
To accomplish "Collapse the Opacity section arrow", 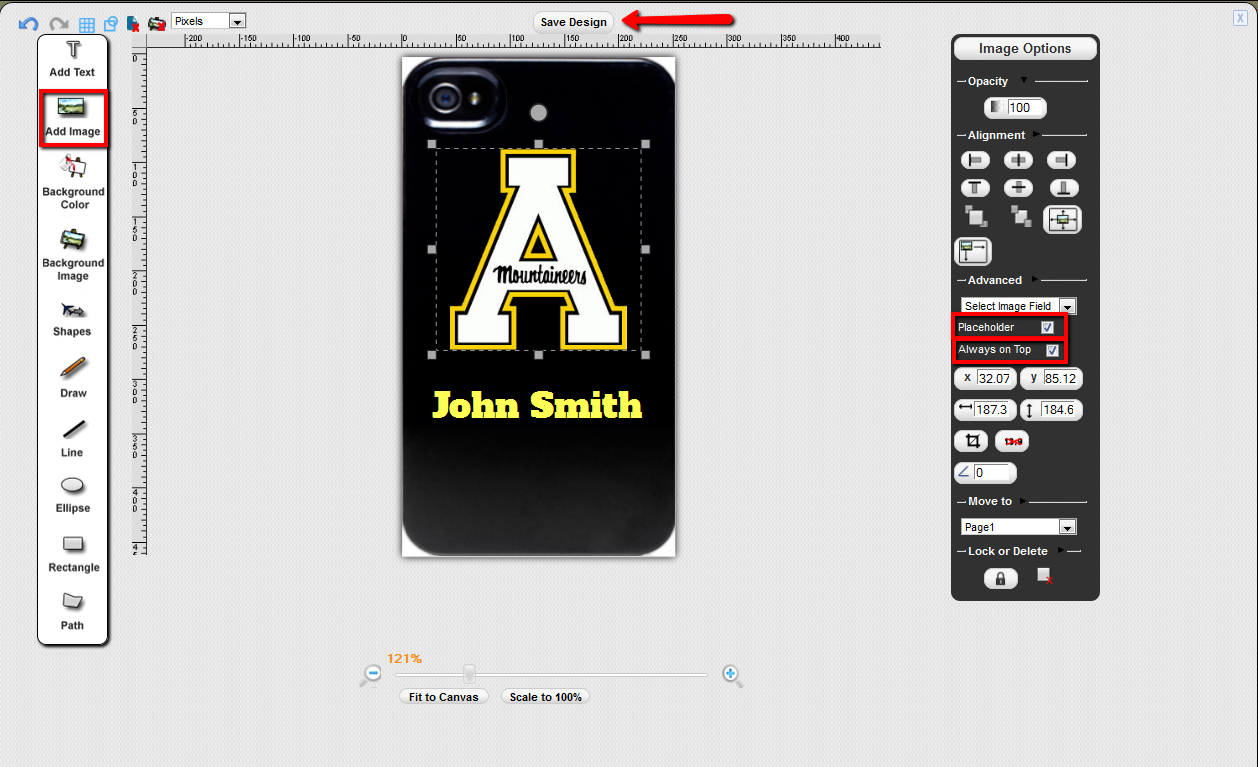I will (1023, 81).
